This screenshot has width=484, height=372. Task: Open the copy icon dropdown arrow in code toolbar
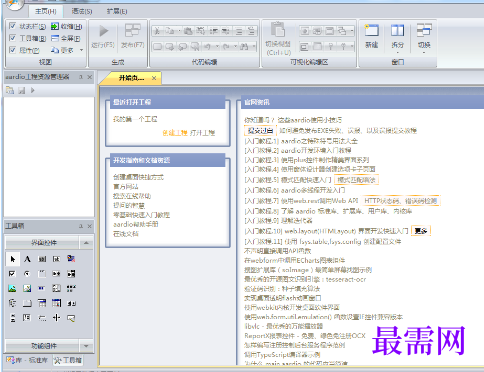click(179, 31)
